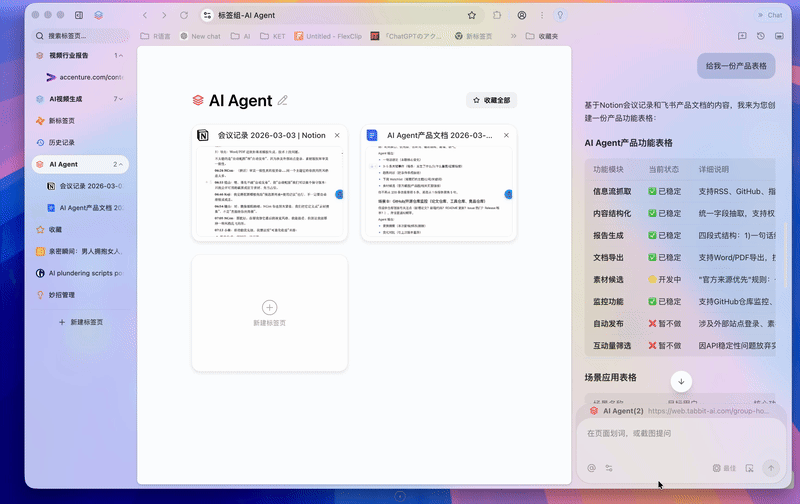The image size is (800, 504).
Task: Open accenture.com tab in sidebar
Action: point(85,77)
